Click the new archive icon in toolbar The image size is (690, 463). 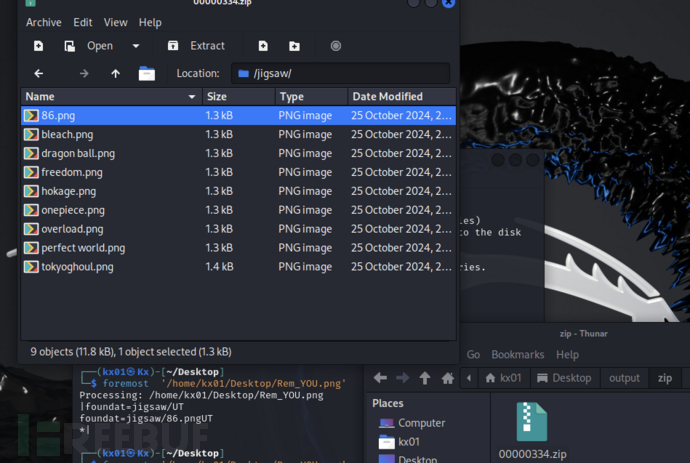click(38, 46)
